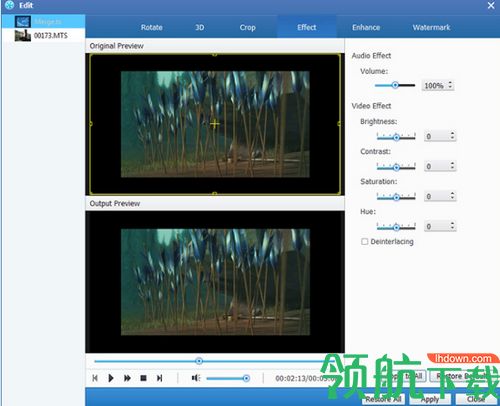Viewport: 500px width, 406px height.
Task: Click the right crop handle in Original Preview
Action: 339,124
